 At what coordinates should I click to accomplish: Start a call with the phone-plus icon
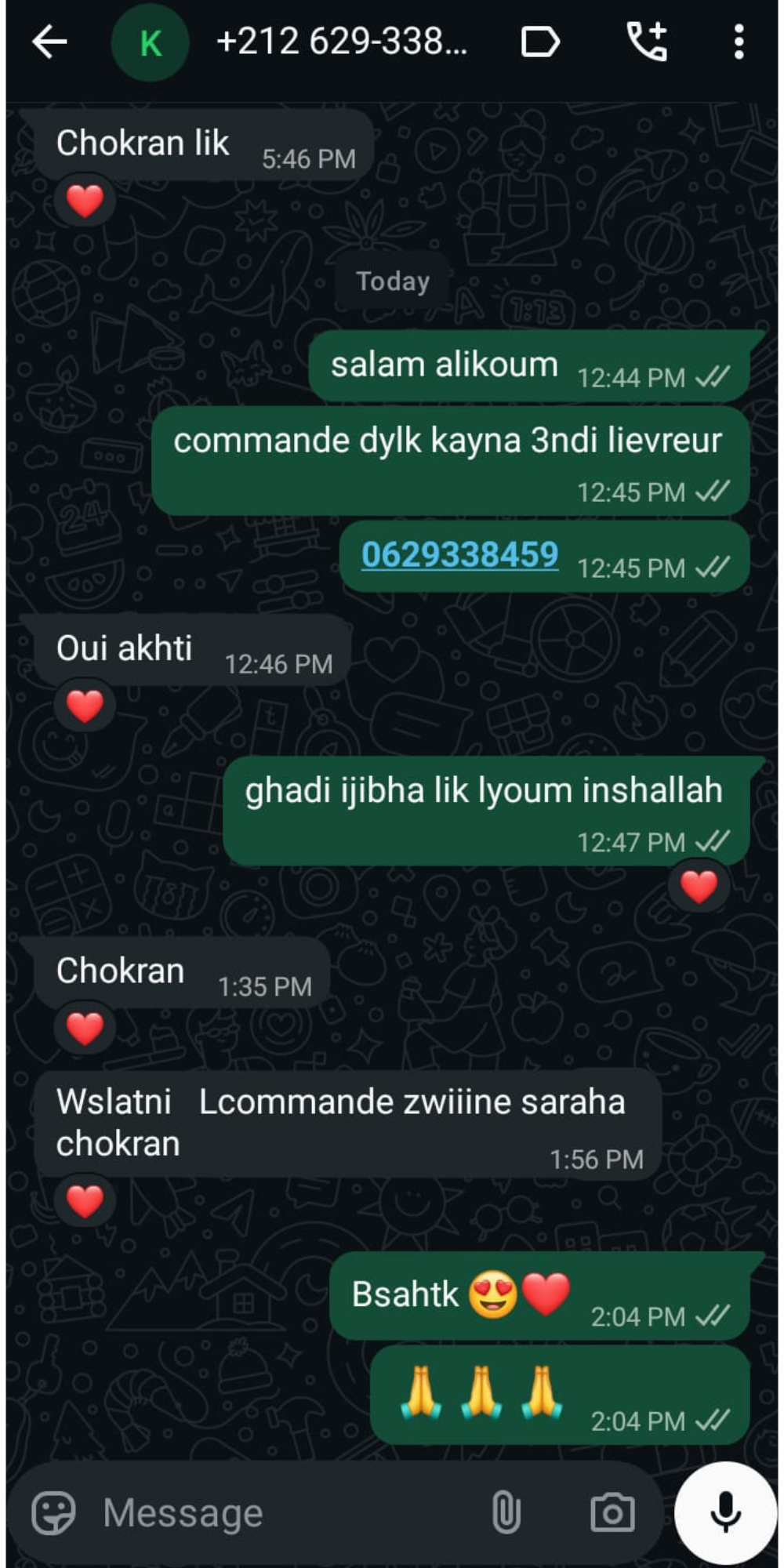point(647,42)
